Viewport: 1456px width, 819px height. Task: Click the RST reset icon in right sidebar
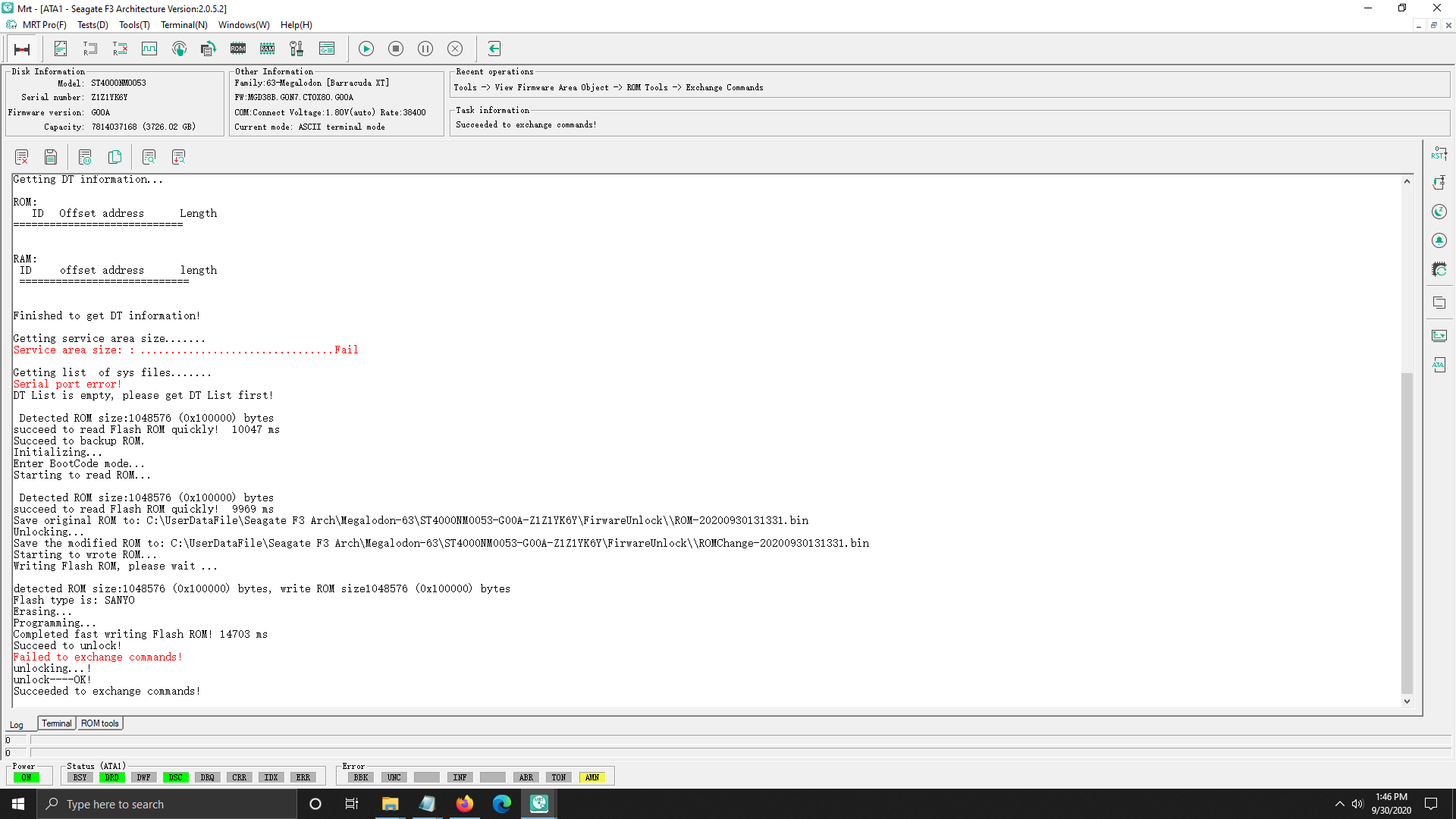(x=1439, y=154)
